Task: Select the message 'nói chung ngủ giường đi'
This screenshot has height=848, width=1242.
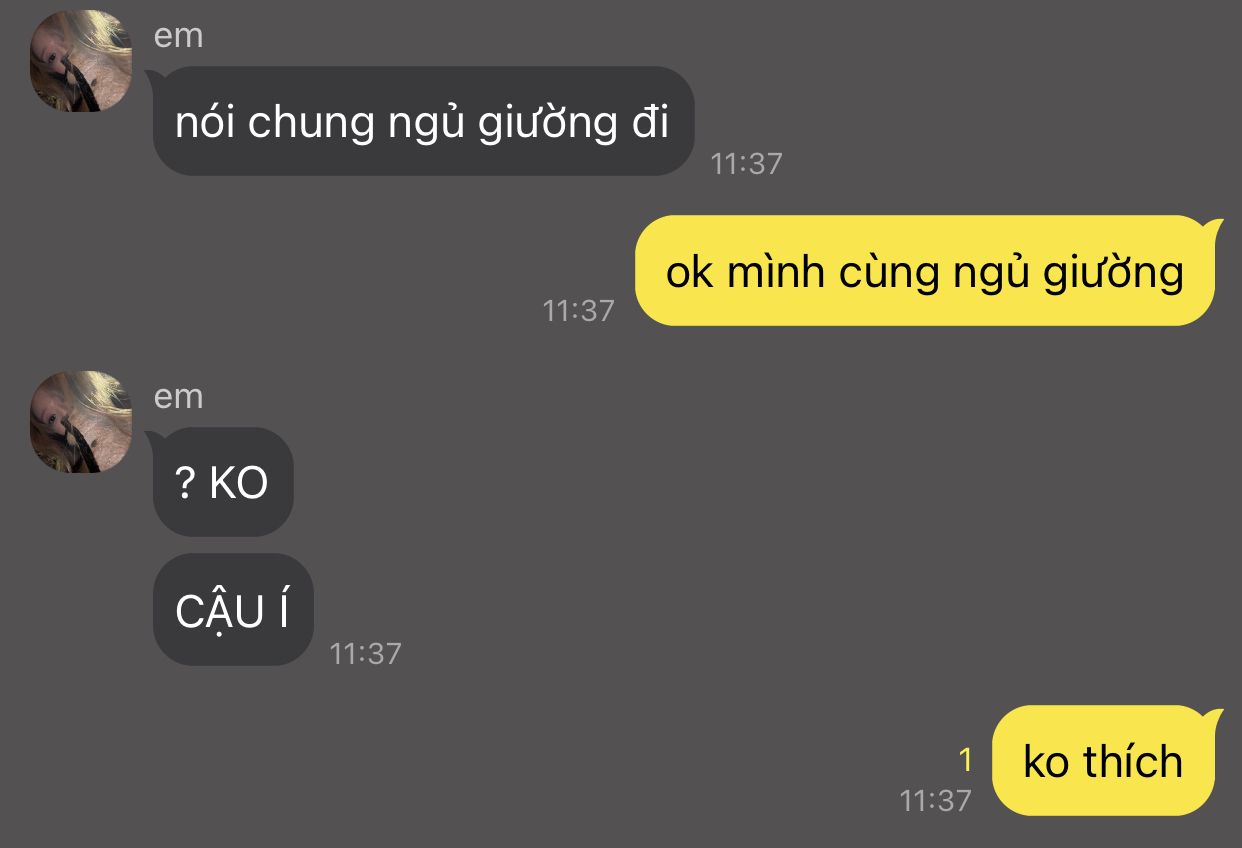Action: pyautogui.click(x=423, y=121)
